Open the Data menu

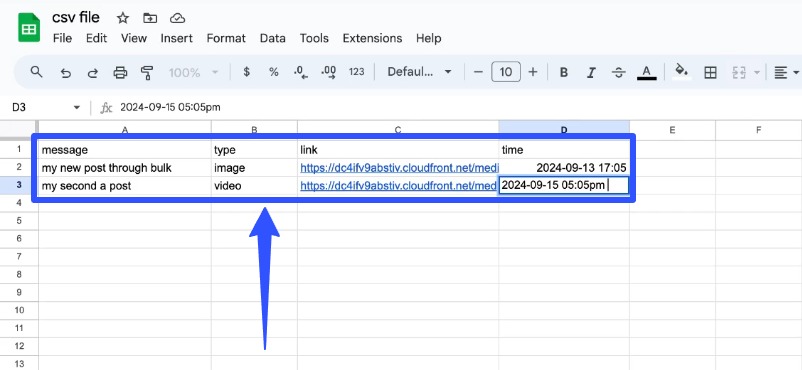(x=273, y=38)
